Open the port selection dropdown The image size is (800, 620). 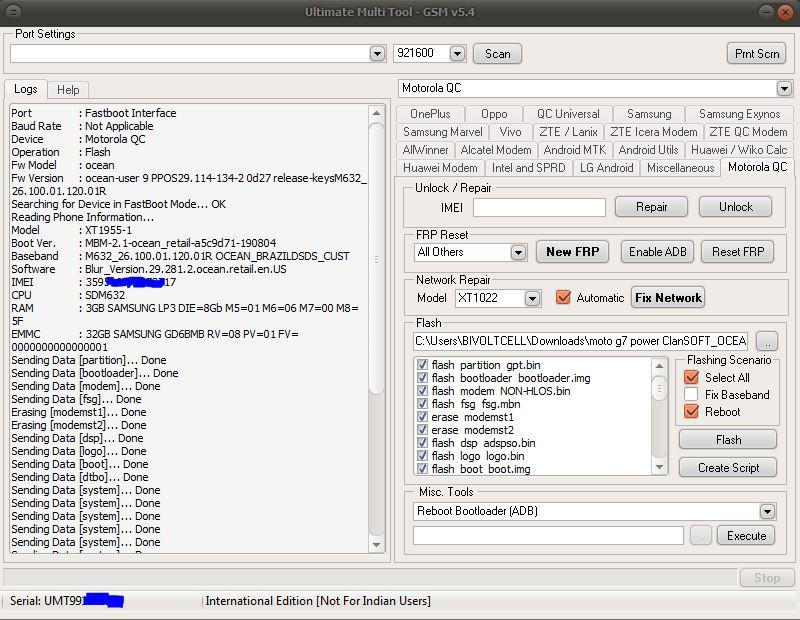(x=377, y=54)
